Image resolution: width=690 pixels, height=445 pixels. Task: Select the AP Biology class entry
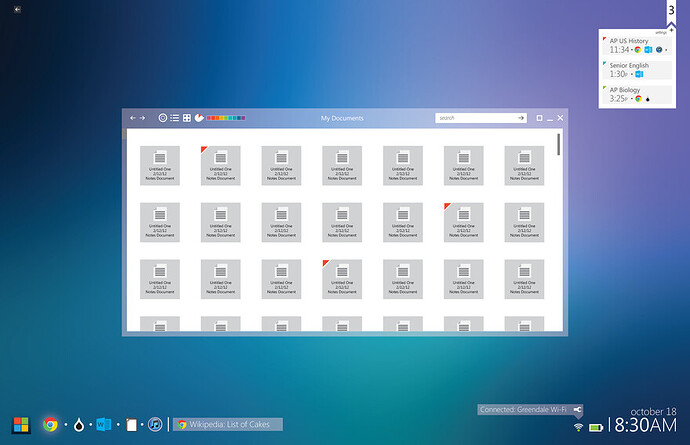coord(637,95)
